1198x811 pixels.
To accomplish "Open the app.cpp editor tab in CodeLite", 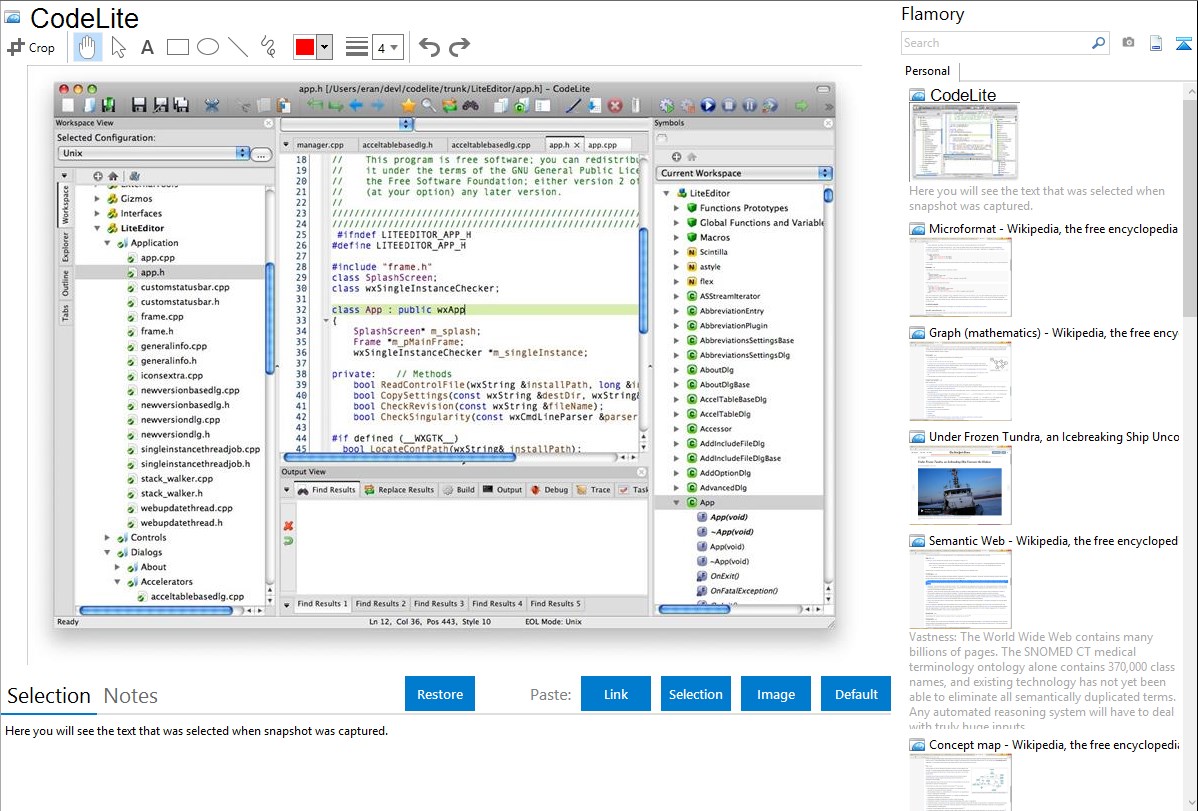I will (602, 144).
